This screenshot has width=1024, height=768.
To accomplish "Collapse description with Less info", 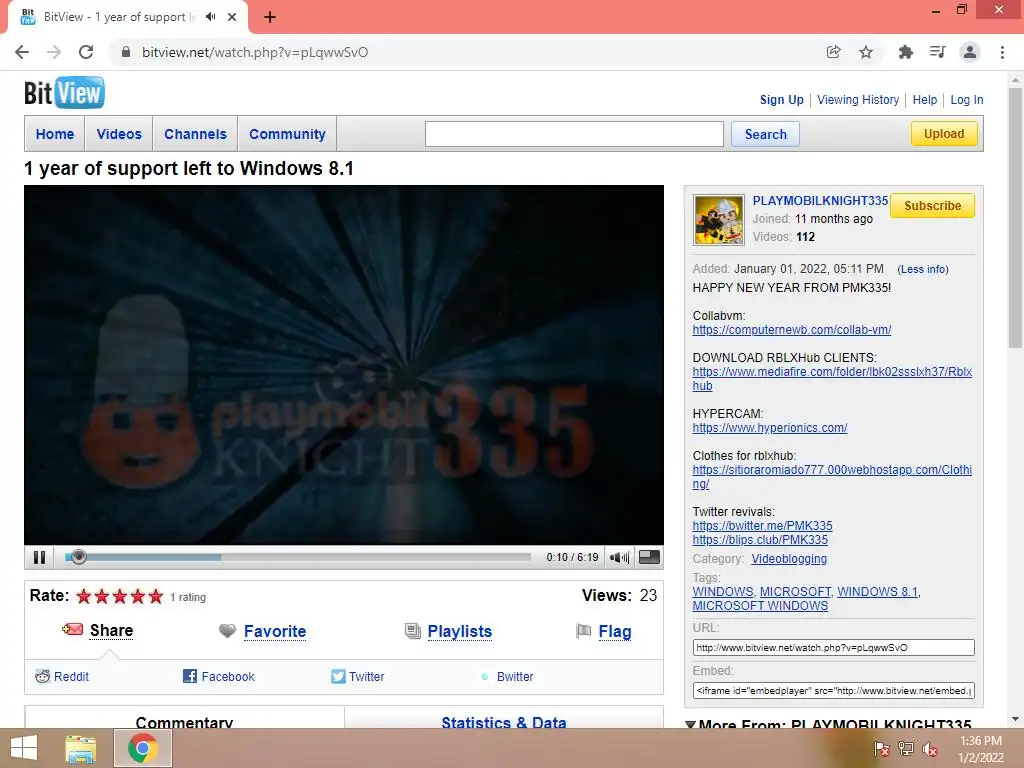I will click(x=923, y=269).
